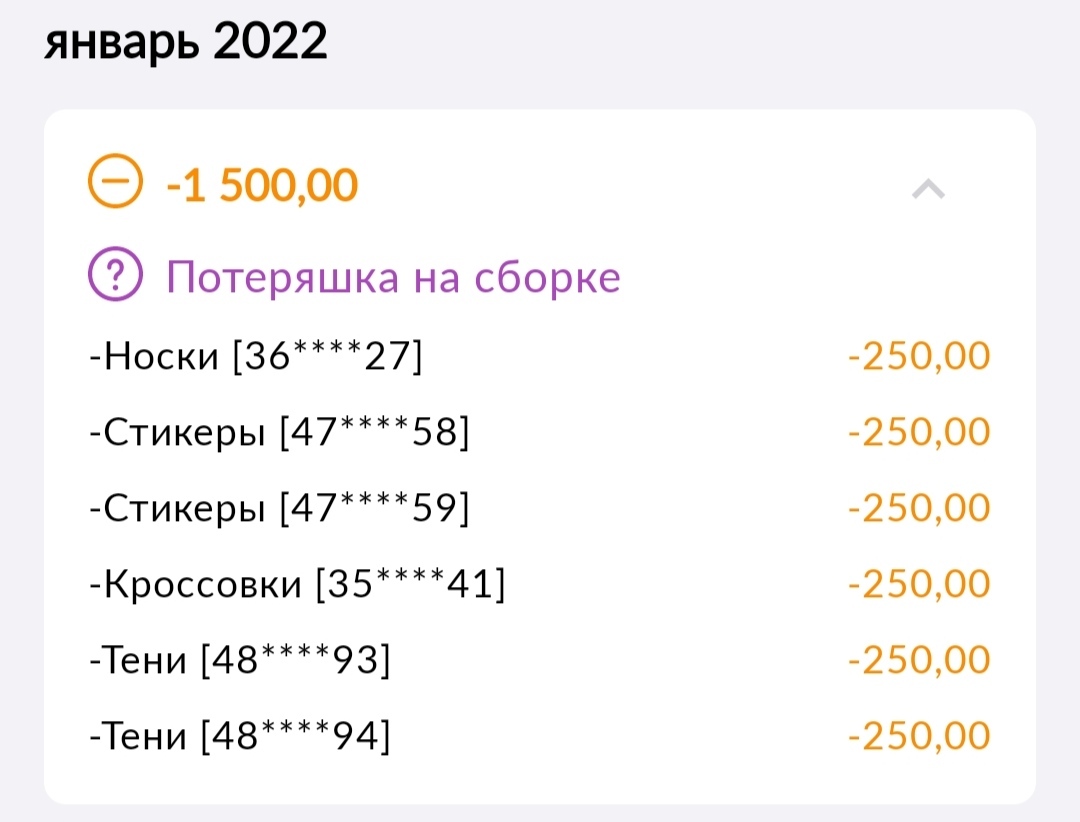Screen dimensions: 1080x822
Task: Open the Потеряшка на сборке explanation
Action: pos(393,276)
